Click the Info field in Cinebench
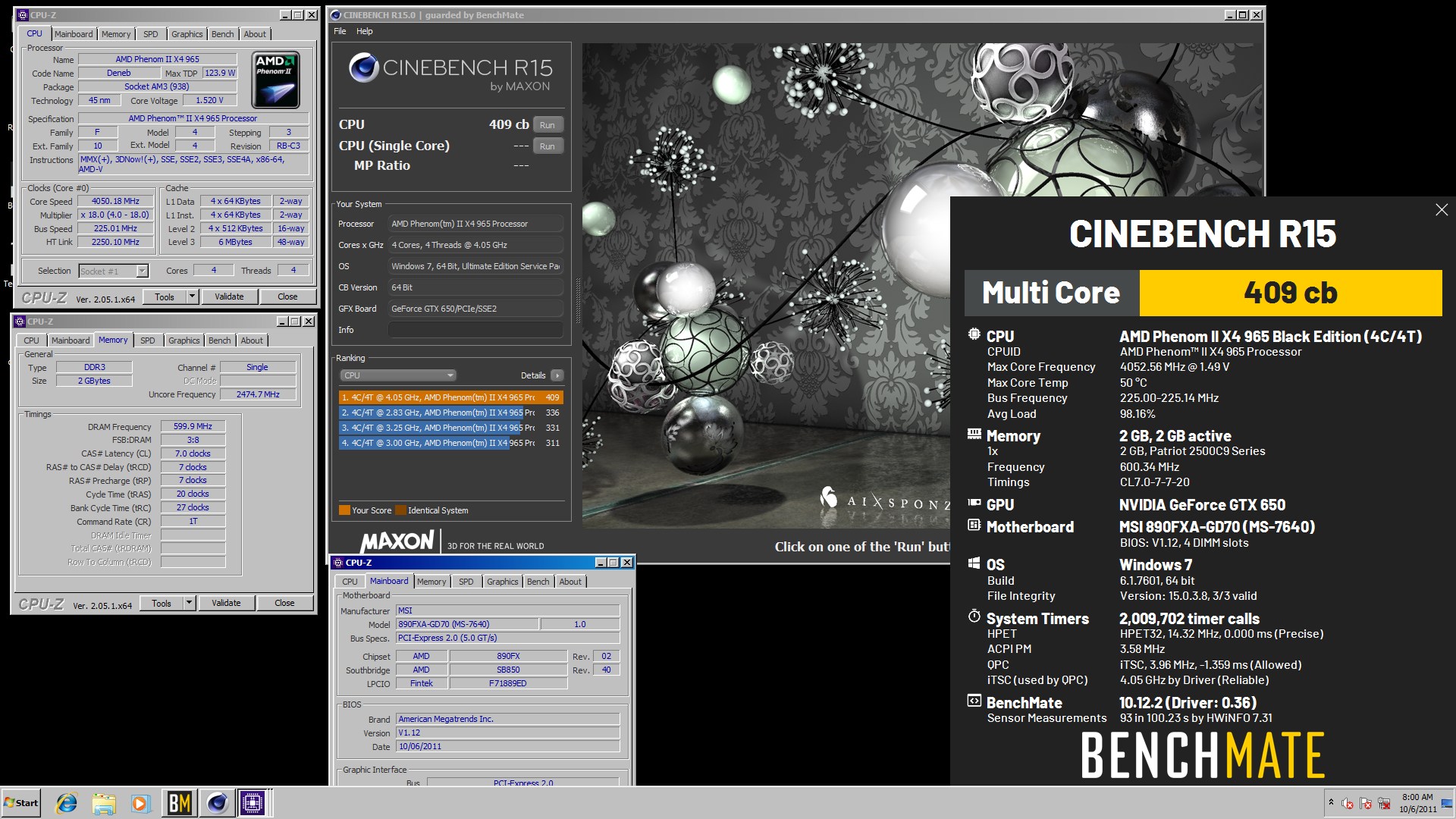Viewport: 1456px width, 819px height. click(x=475, y=330)
